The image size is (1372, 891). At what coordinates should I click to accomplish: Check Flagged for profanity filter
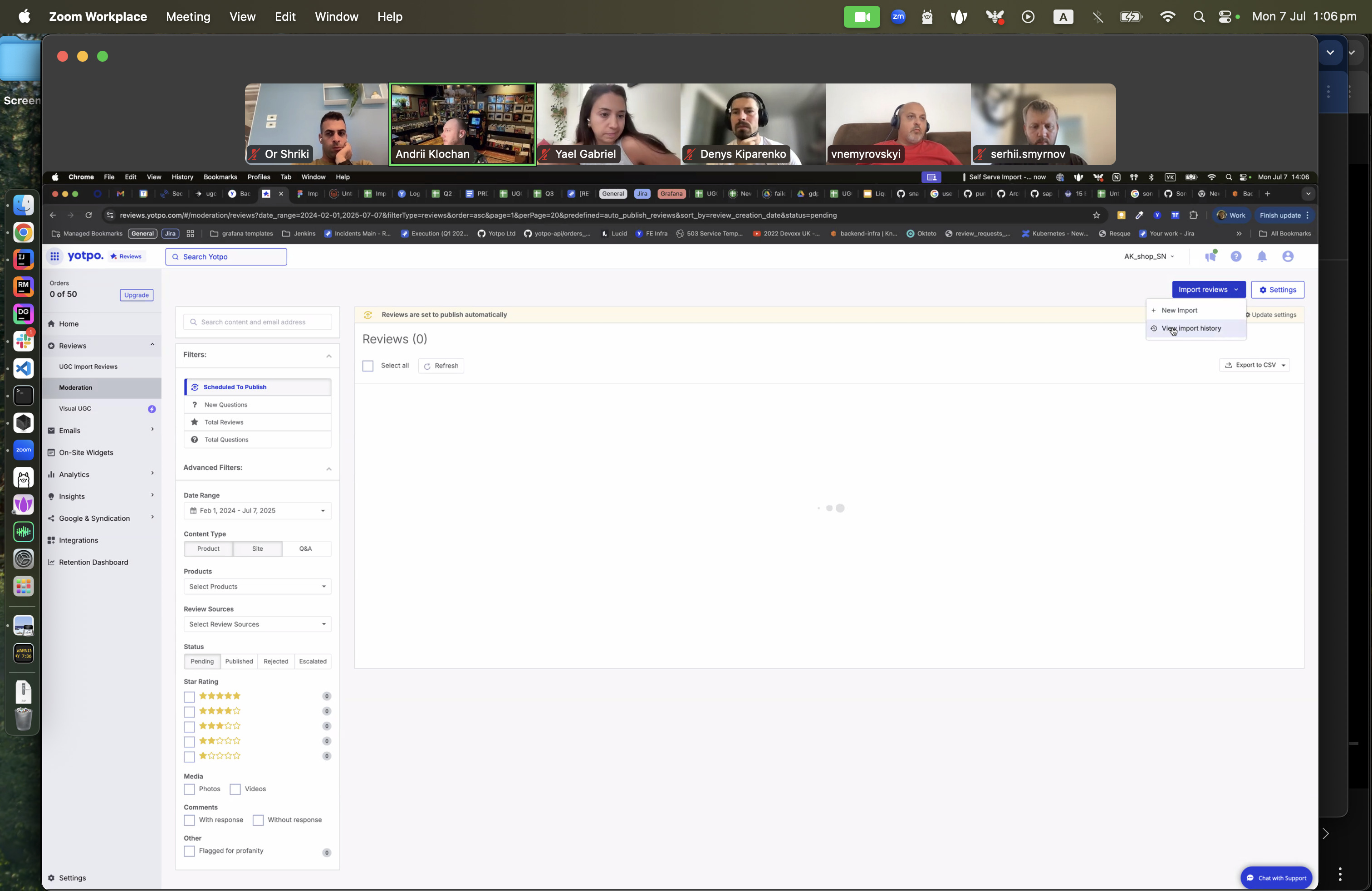tap(189, 851)
